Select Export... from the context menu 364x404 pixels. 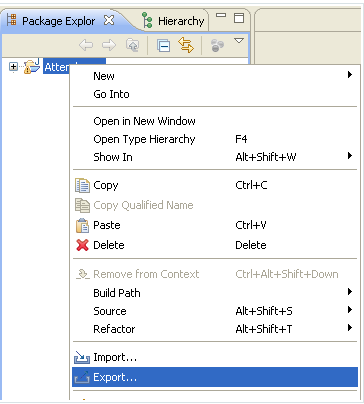[x=215, y=377]
